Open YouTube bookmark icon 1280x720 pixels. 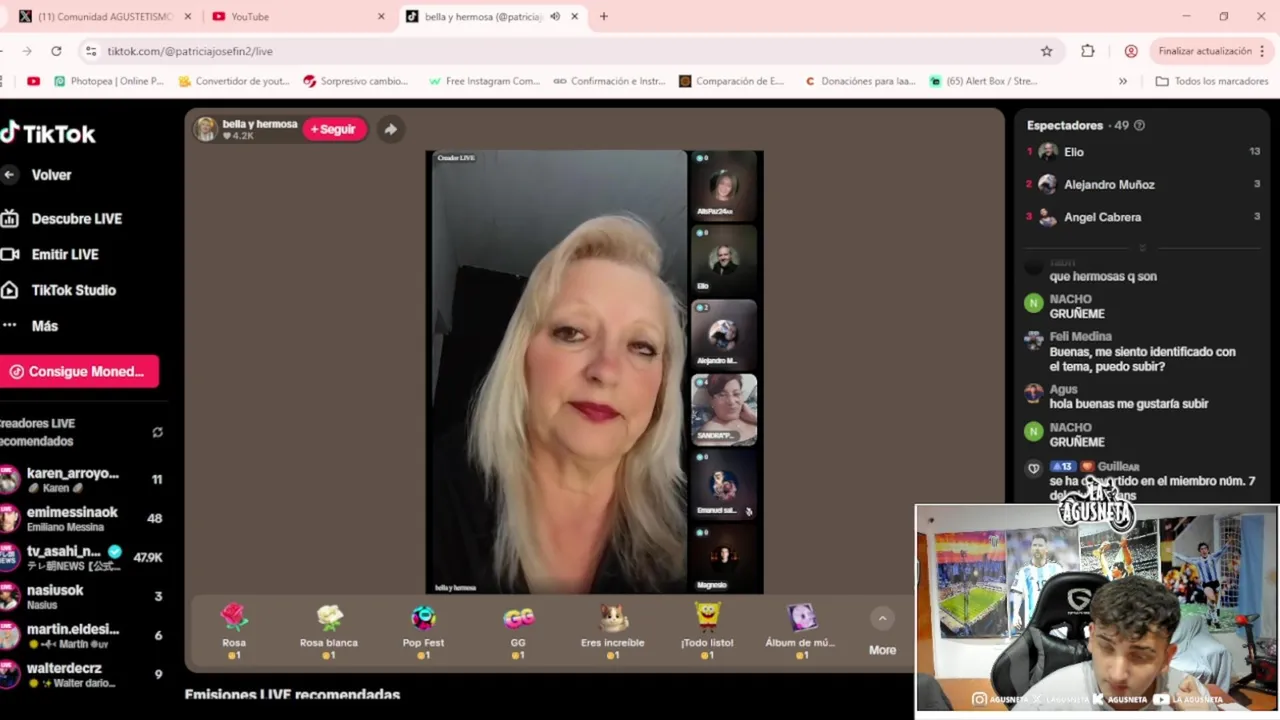click(34, 81)
